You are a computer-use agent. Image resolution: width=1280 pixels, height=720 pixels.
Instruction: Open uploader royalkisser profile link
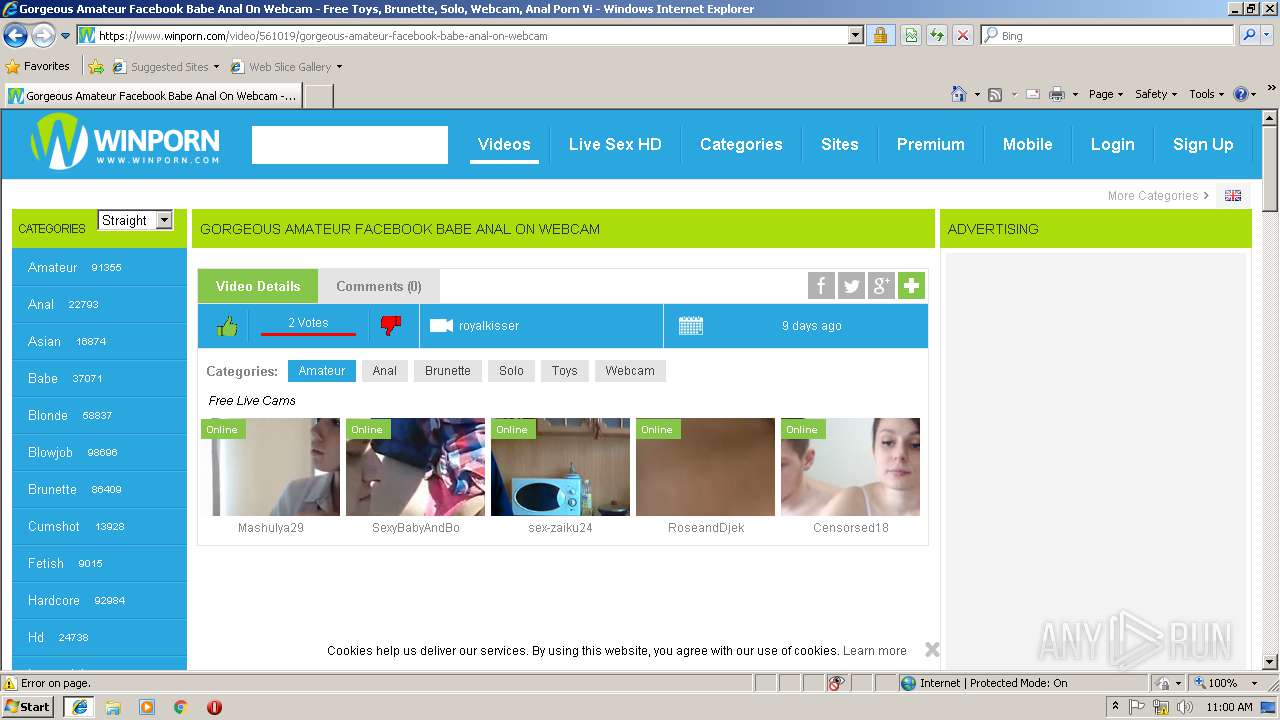coord(489,326)
